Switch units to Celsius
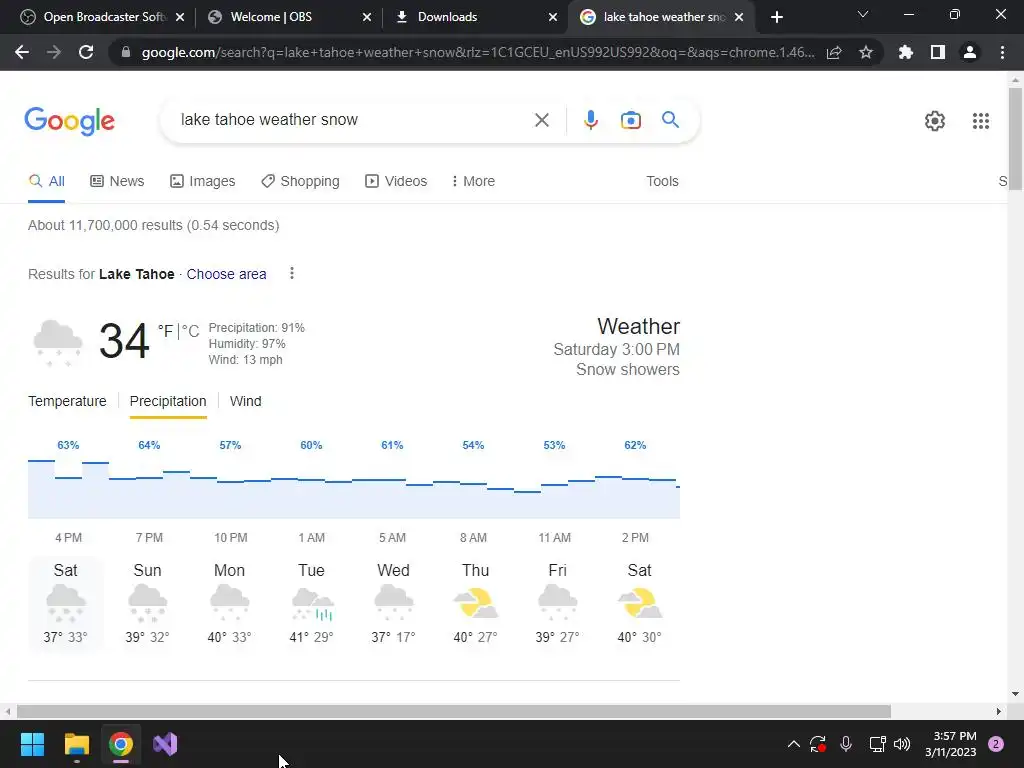 point(191,331)
